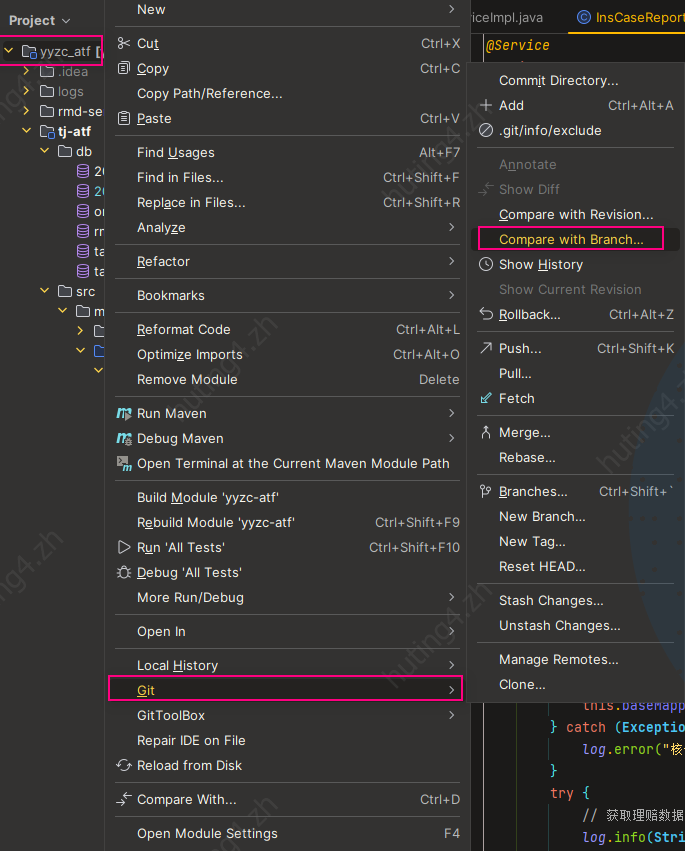Image resolution: width=685 pixels, height=851 pixels.
Task: Expand the rmd-se folder node
Action: [26, 111]
